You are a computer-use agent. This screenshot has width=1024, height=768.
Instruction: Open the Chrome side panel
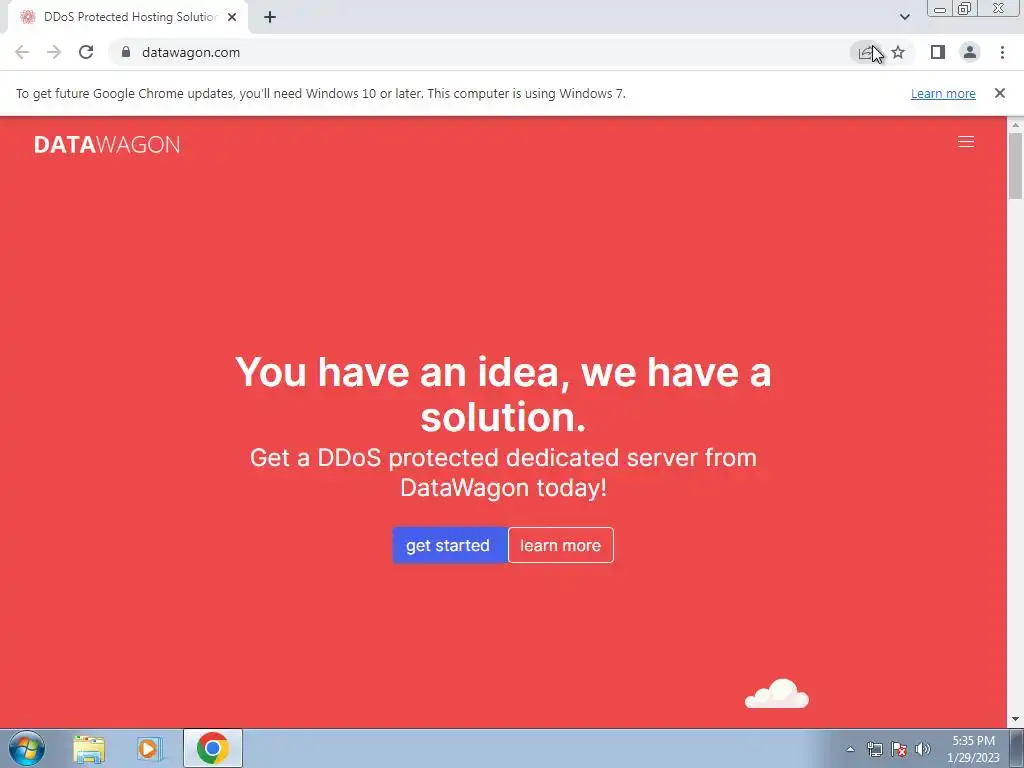(x=938, y=52)
